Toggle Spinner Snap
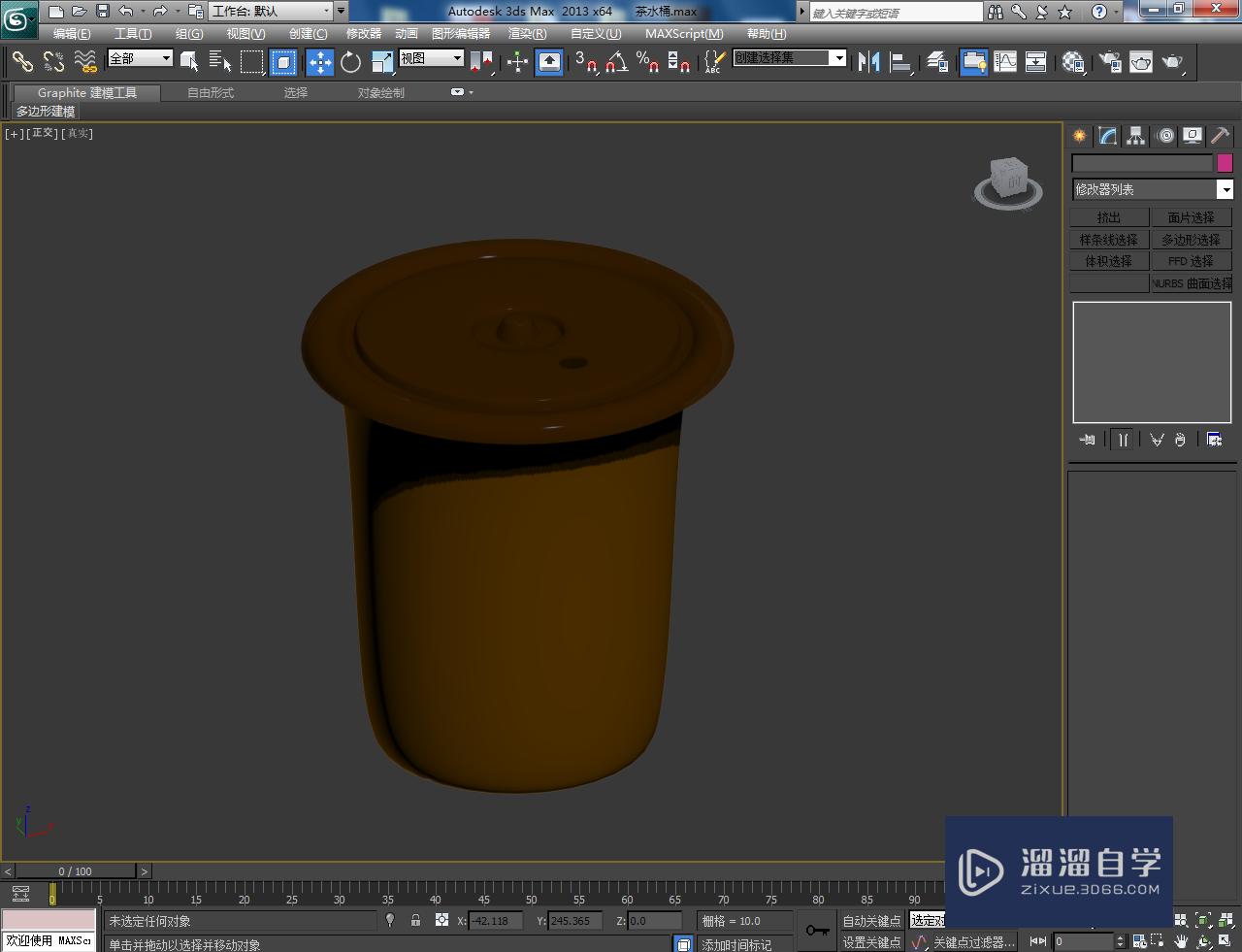The image size is (1242, 952). [x=679, y=62]
